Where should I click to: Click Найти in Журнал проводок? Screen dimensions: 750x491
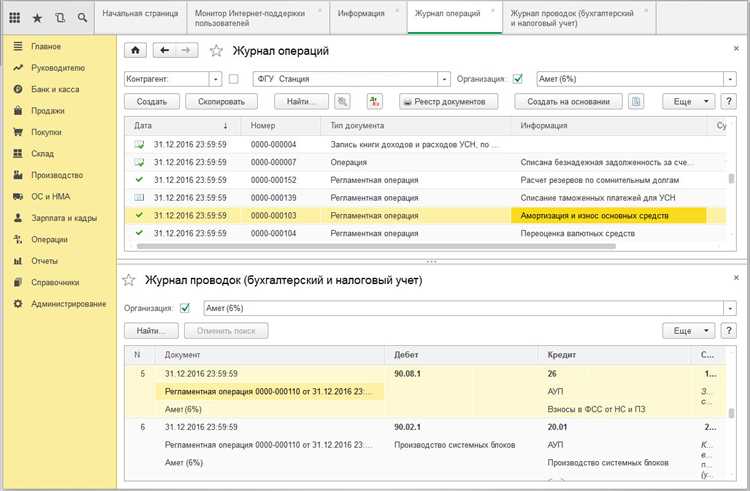pos(151,330)
